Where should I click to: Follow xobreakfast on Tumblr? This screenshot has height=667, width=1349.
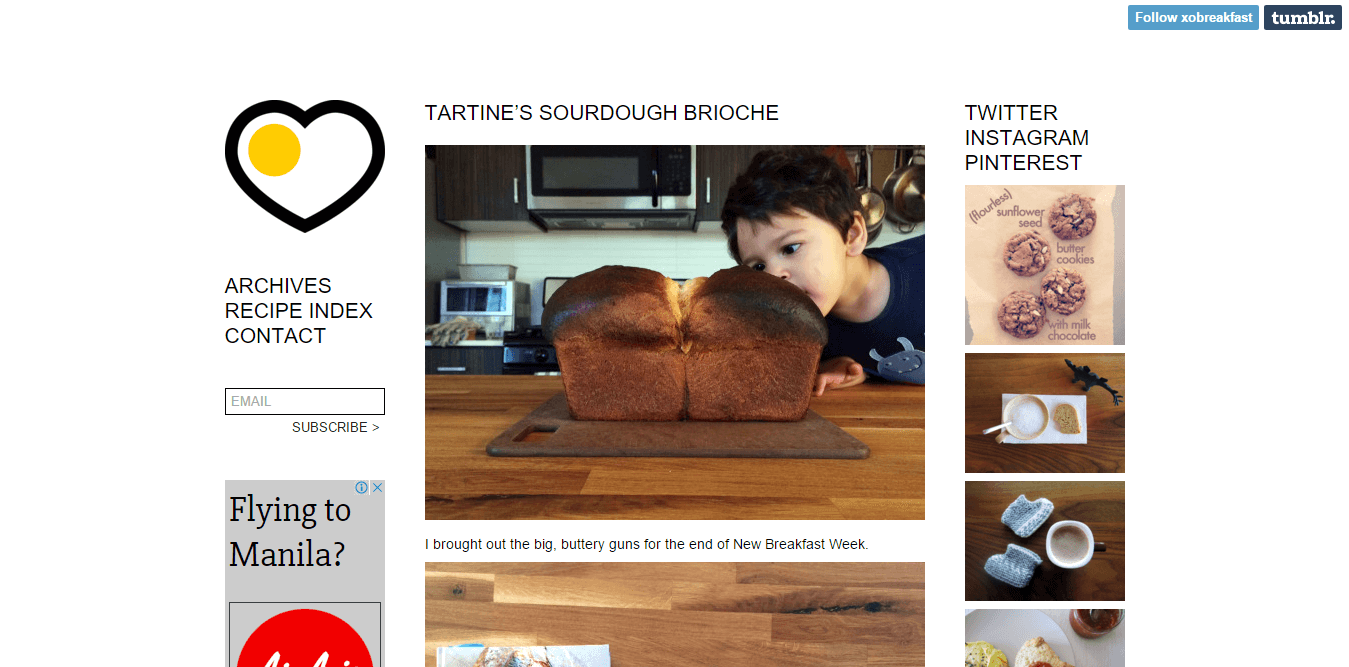(1193, 18)
